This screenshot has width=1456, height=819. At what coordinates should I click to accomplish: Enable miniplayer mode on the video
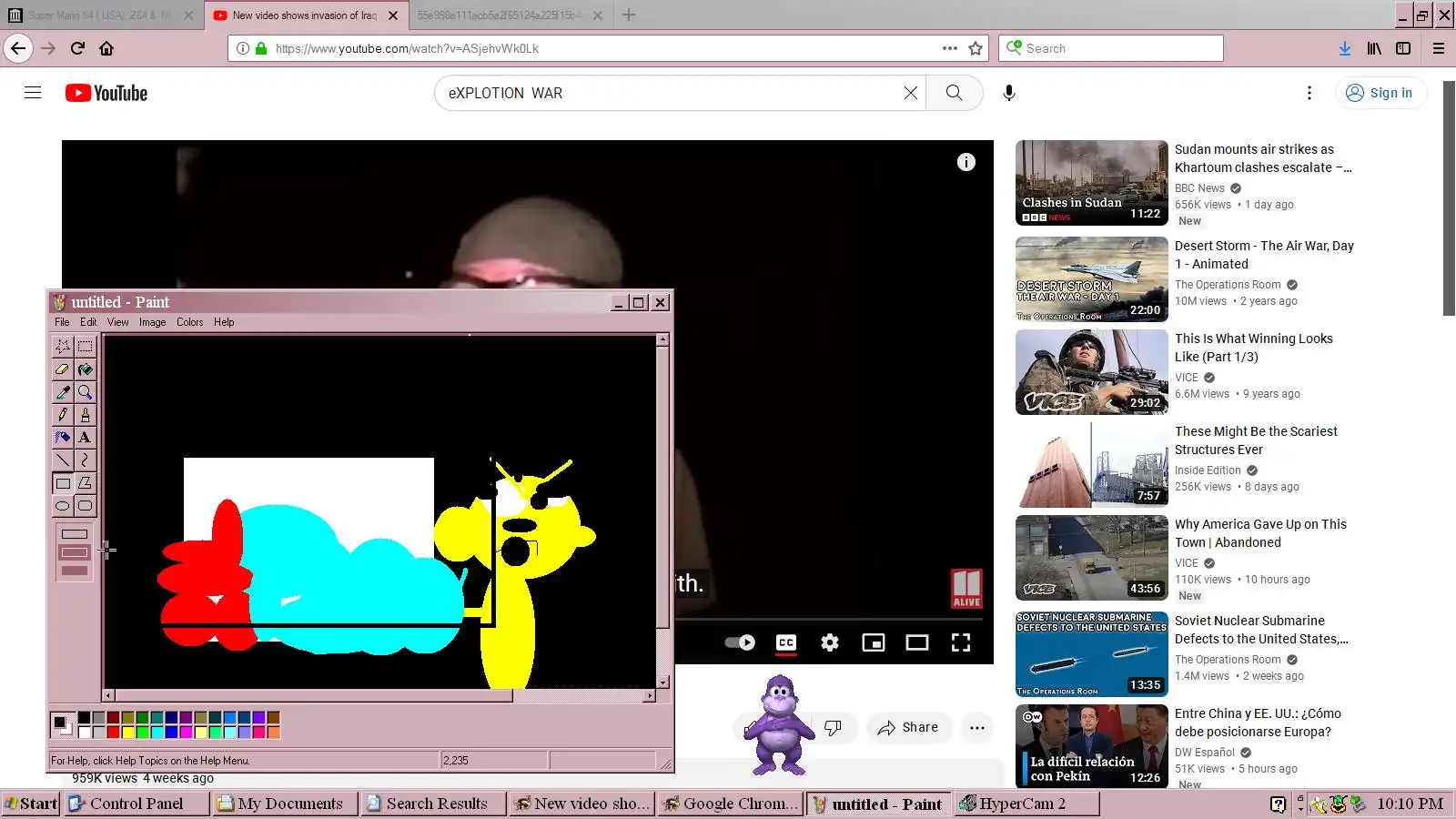pos(874,642)
